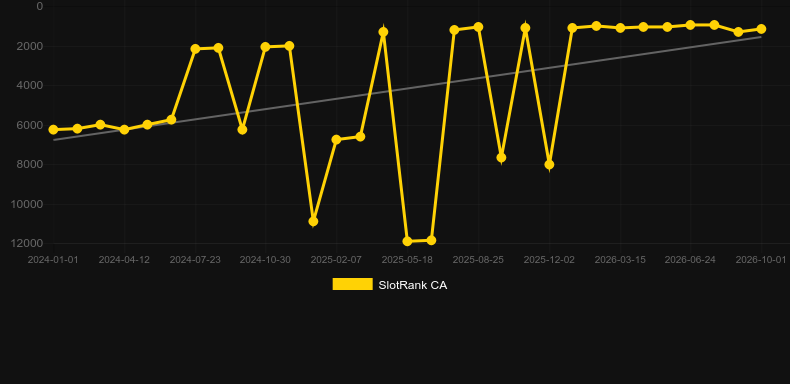Click the x-axis label 2024-04-12
Screen dimensions: 790x384
pyautogui.click(x=124, y=260)
